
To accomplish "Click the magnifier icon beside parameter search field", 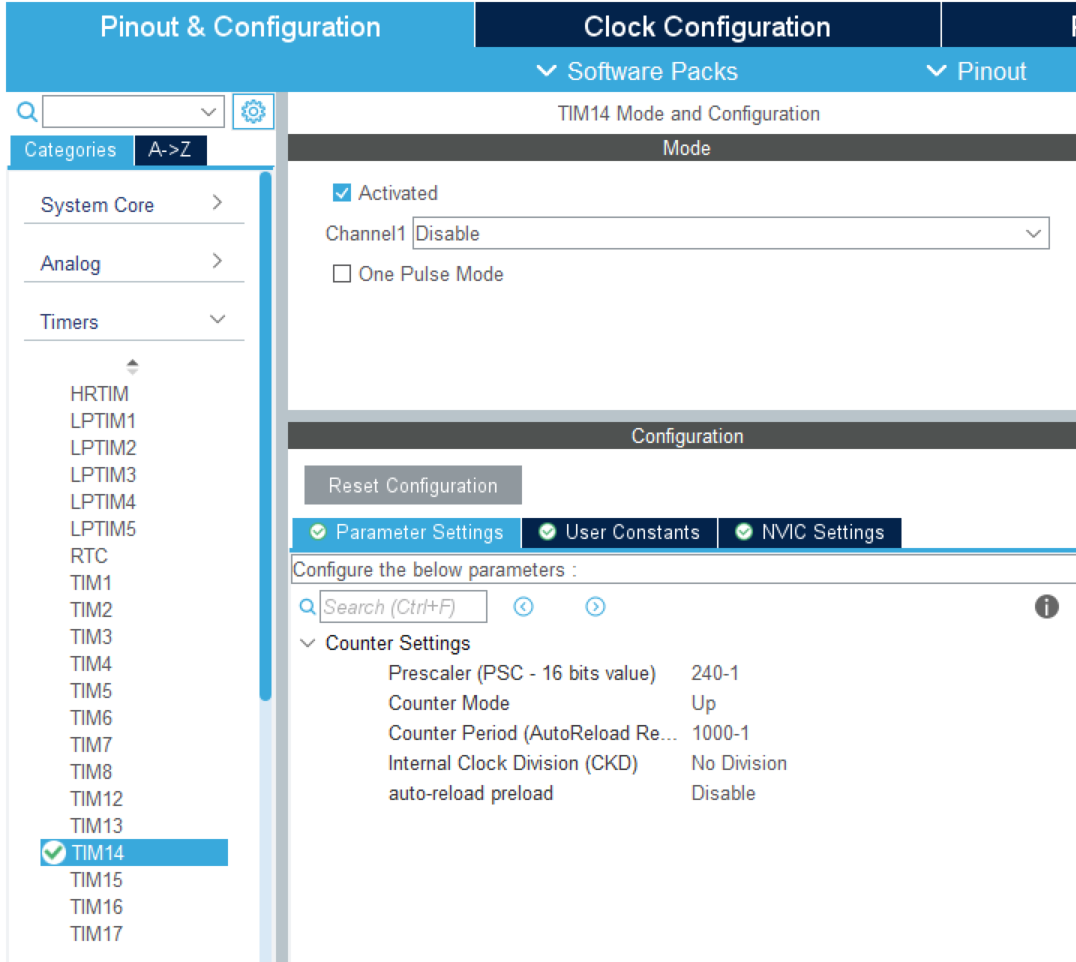I will (x=307, y=607).
